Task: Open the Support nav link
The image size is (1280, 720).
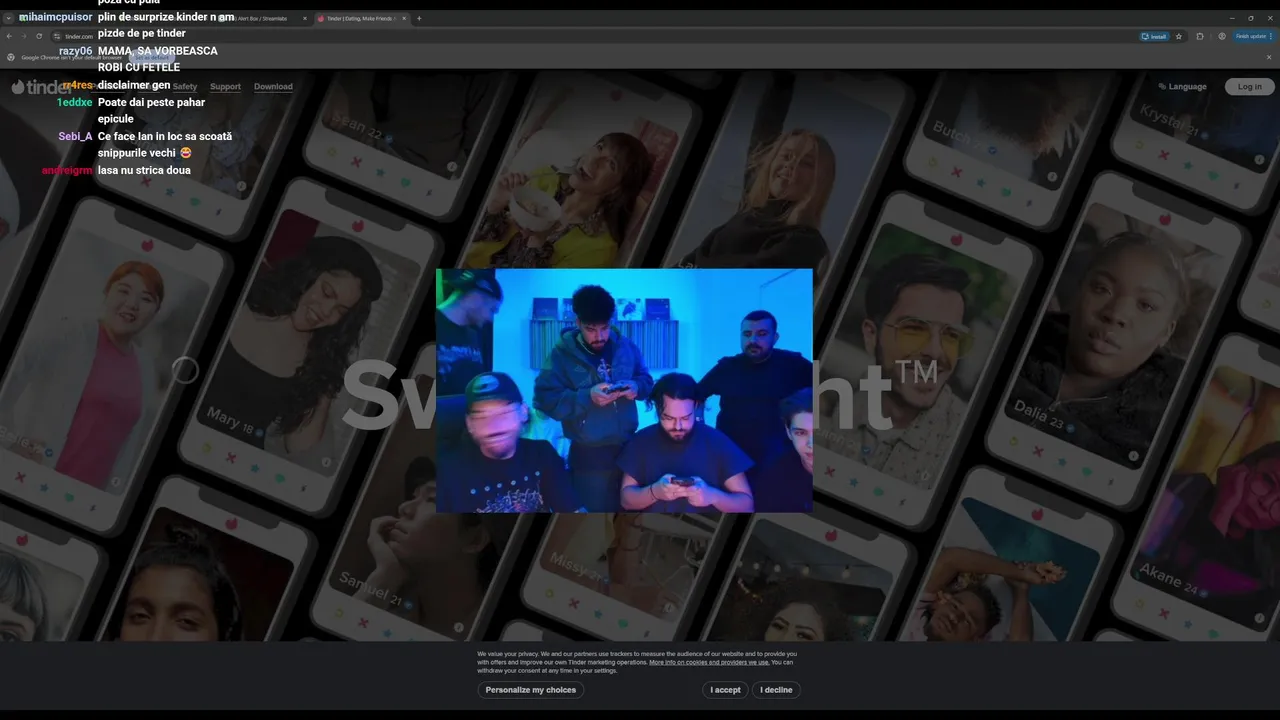Action: 225,87
